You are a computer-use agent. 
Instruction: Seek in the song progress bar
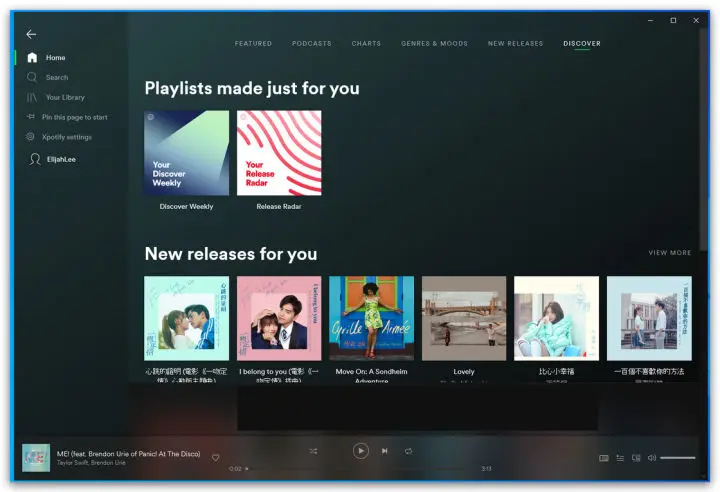pyautogui.click(x=362, y=469)
